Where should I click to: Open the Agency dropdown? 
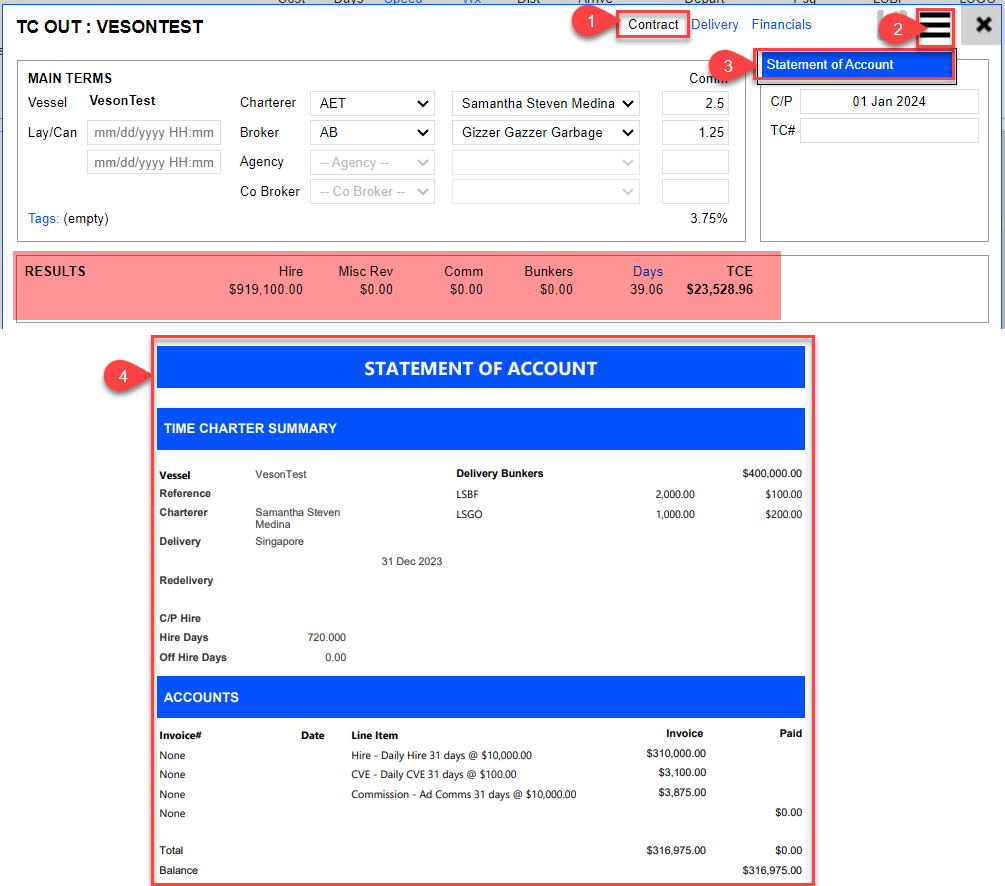(x=372, y=163)
